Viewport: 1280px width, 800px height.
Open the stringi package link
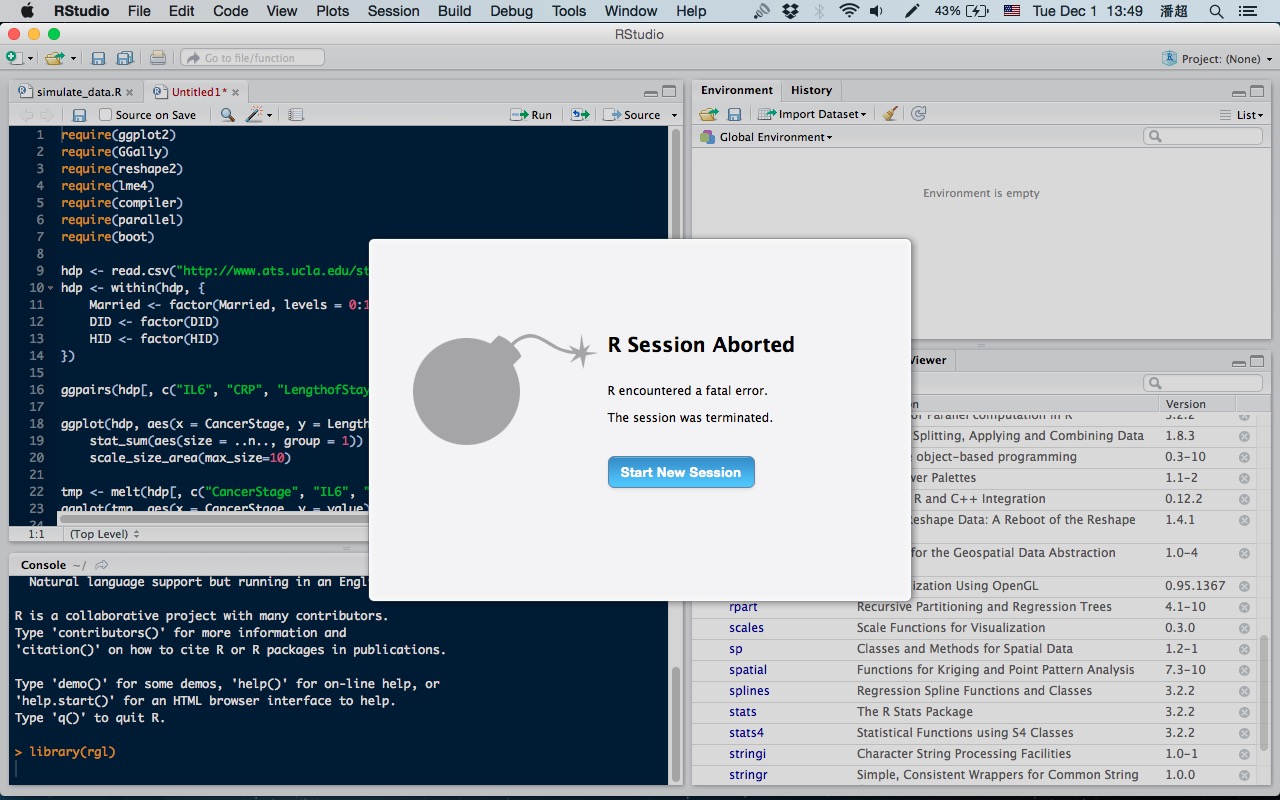747,754
